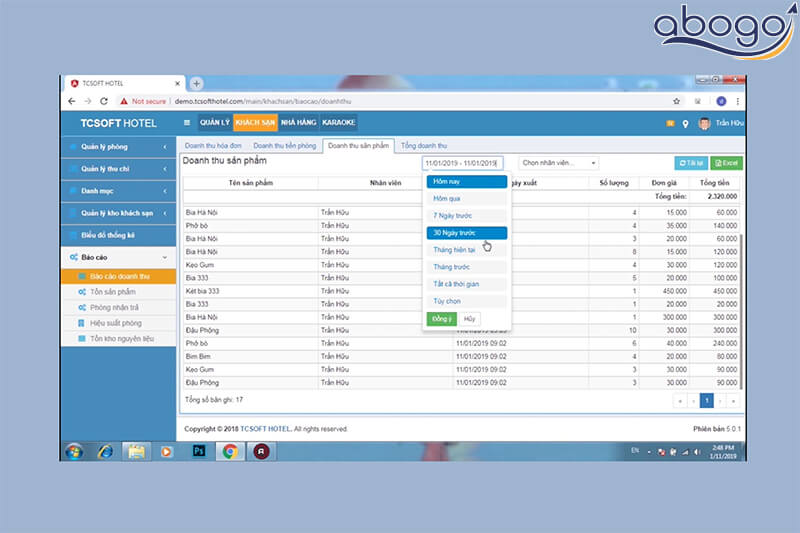This screenshot has width=800, height=533.
Task: Reload the page with browser refresh icon
Action: (x=105, y=101)
